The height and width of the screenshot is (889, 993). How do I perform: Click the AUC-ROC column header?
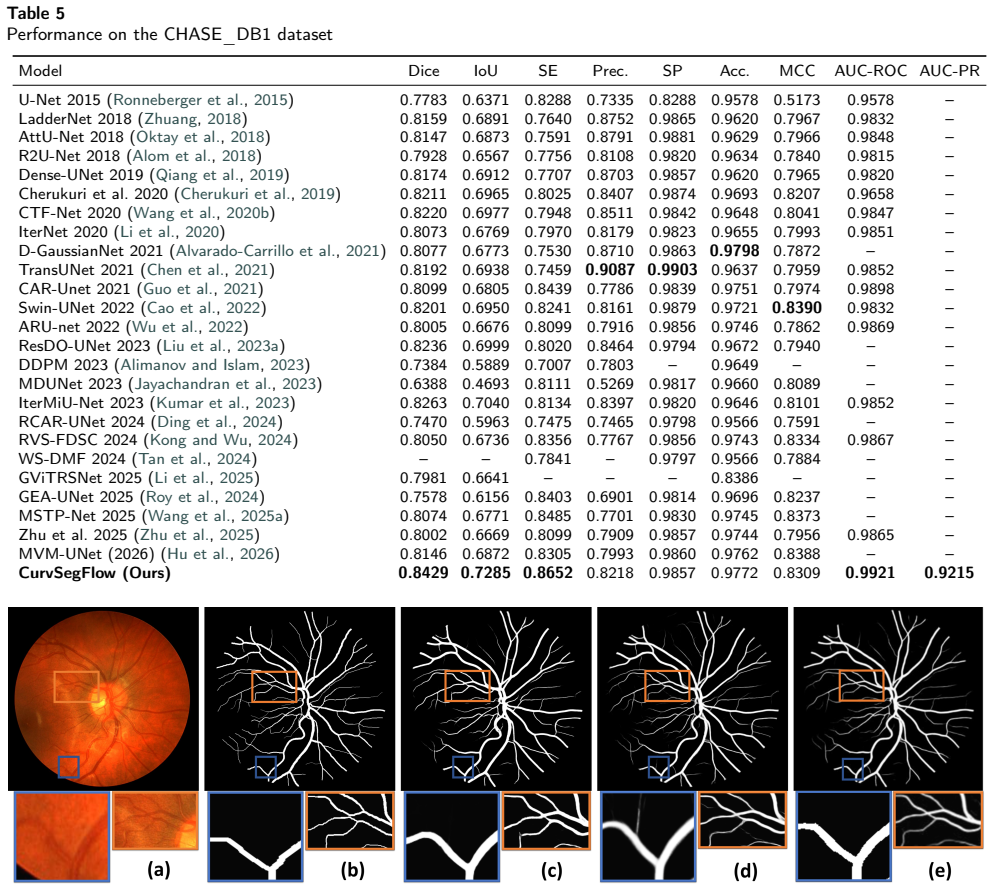tap(871, 71)
